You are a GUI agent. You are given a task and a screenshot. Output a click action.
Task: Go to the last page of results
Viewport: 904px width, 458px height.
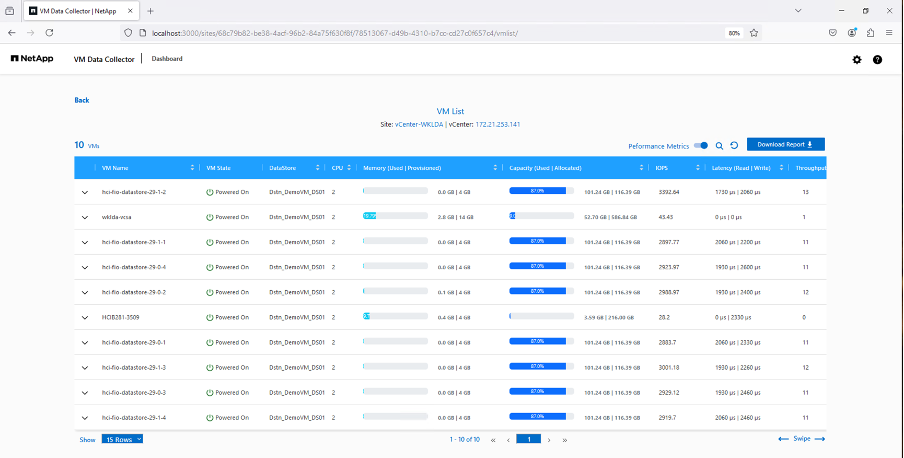pos(565,439)
